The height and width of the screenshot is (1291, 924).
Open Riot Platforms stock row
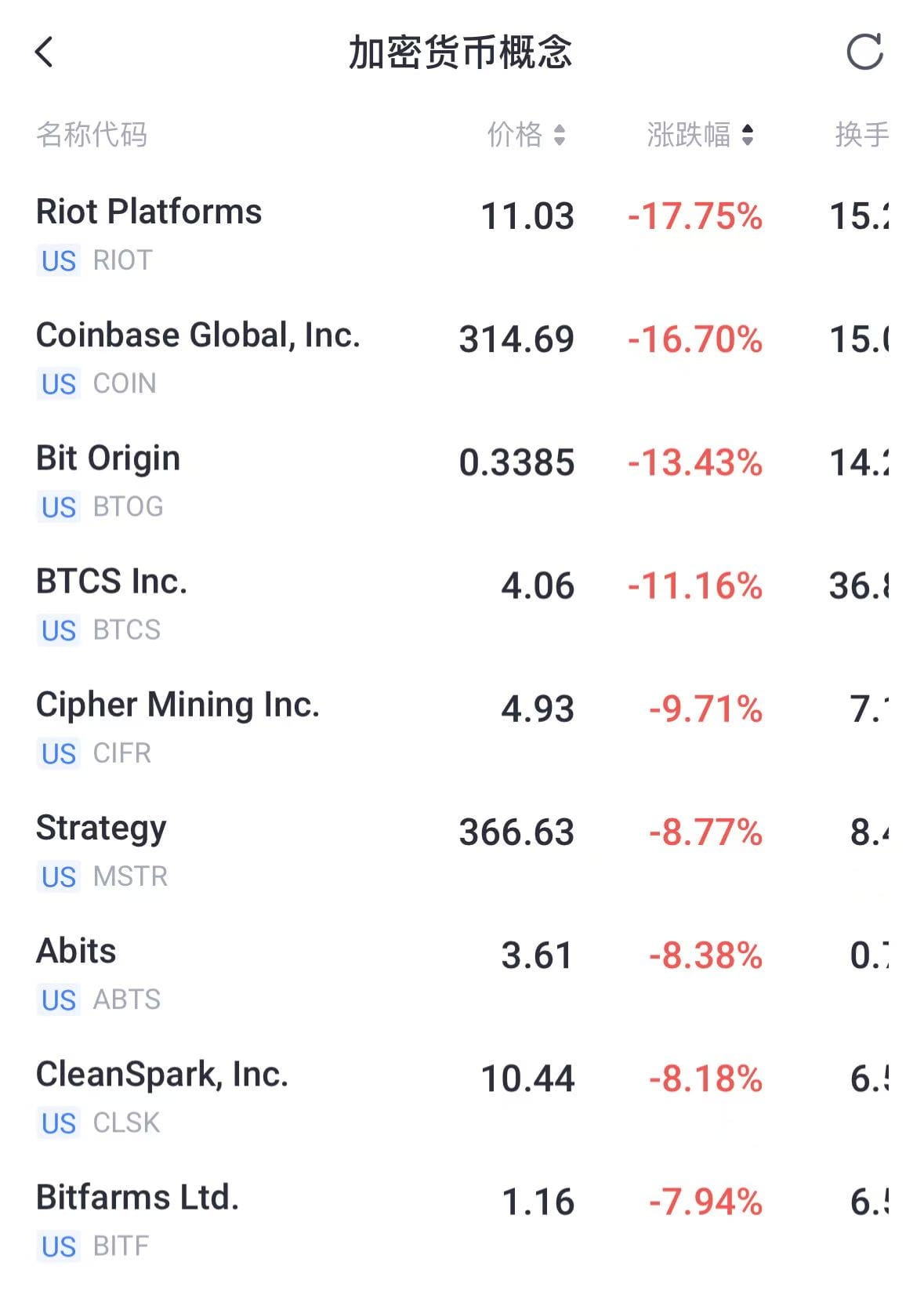pyautogui.click(x=462, y=235)
